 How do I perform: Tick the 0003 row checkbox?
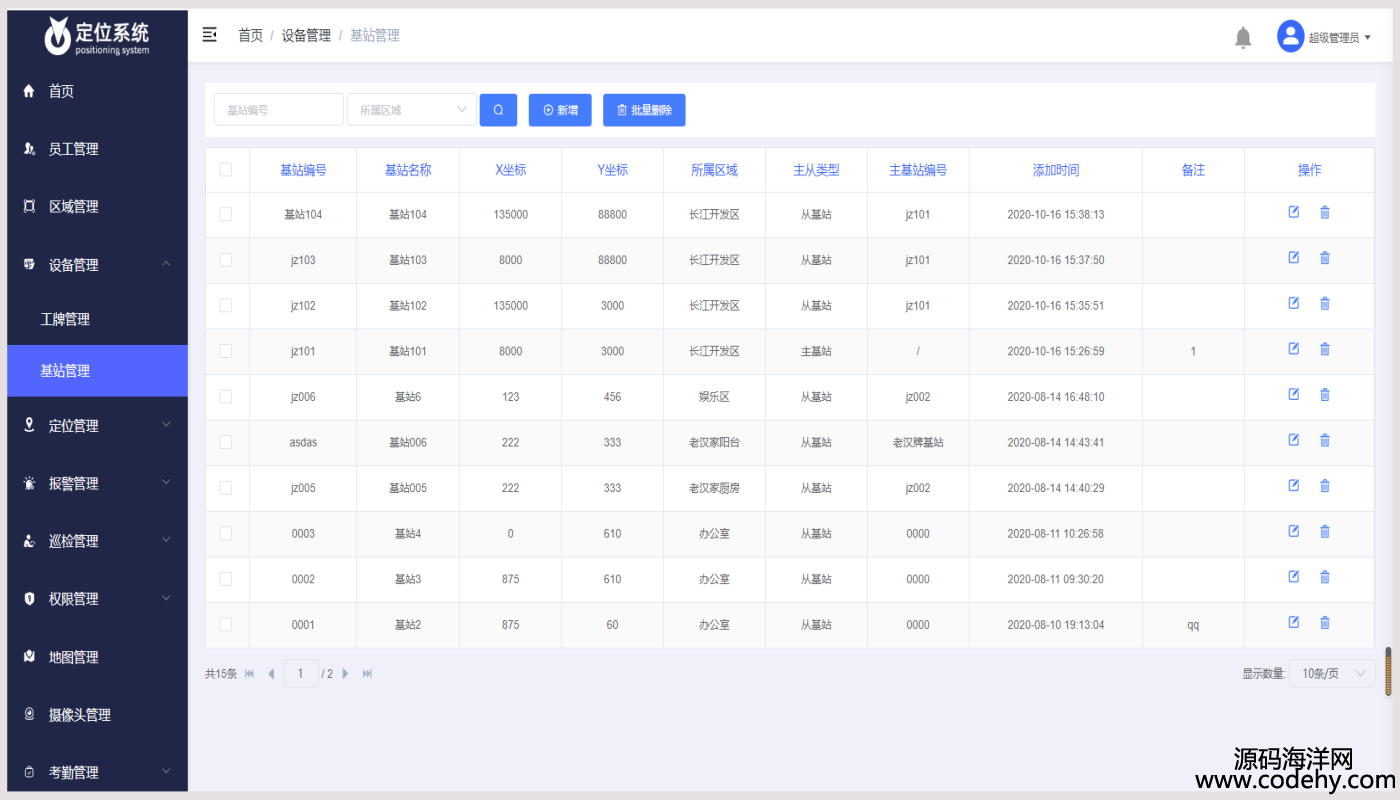[x=226, y=533]
